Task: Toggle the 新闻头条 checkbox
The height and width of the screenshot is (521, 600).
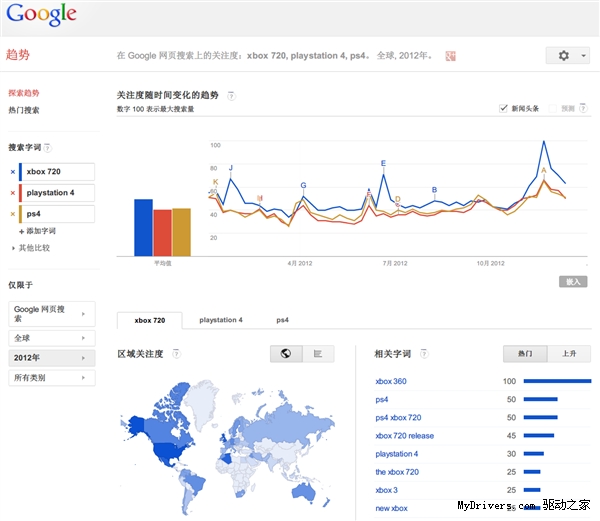Action: [503, 108]
